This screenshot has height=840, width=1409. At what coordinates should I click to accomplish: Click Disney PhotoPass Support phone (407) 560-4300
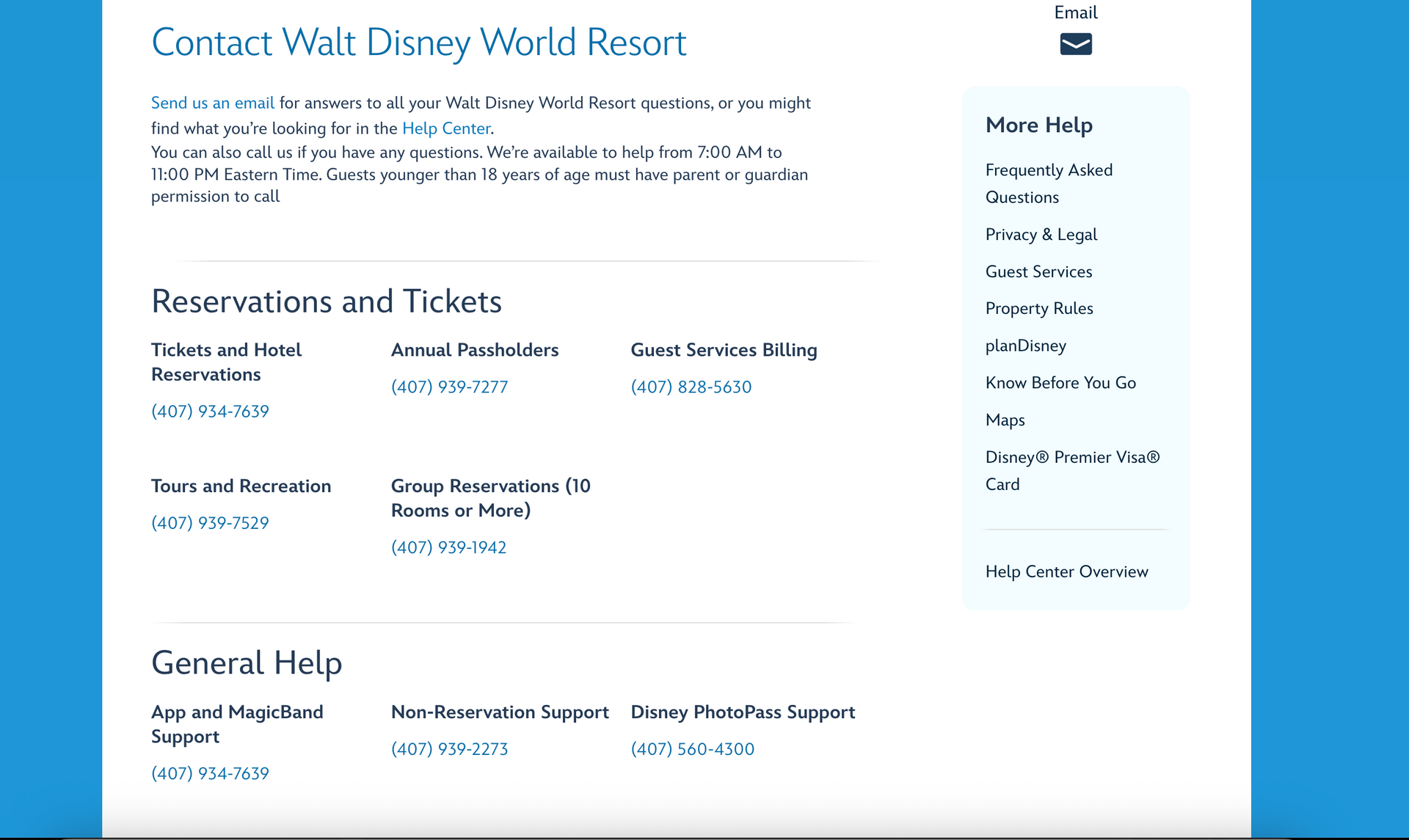693,749
